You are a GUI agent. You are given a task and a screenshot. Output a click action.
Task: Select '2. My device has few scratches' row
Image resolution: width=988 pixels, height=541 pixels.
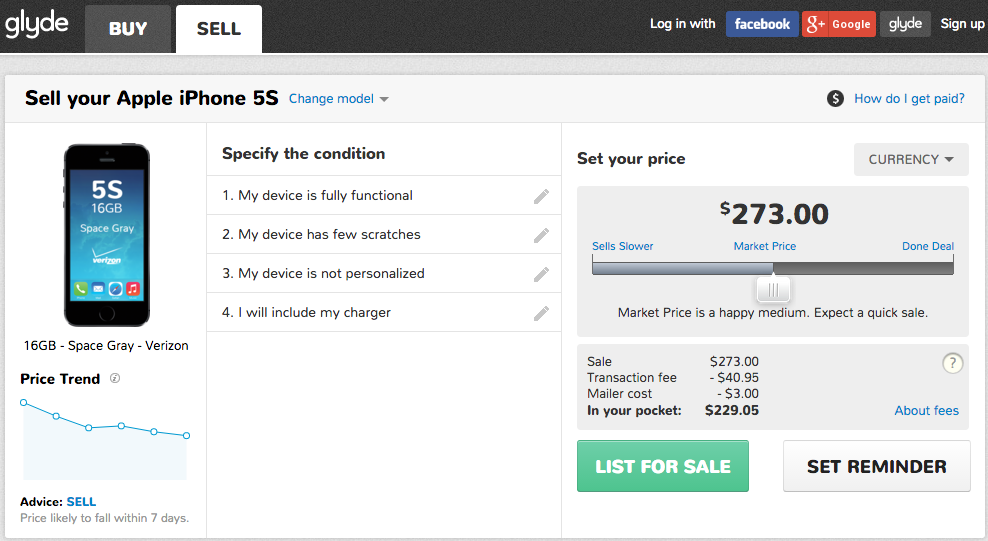384,234
